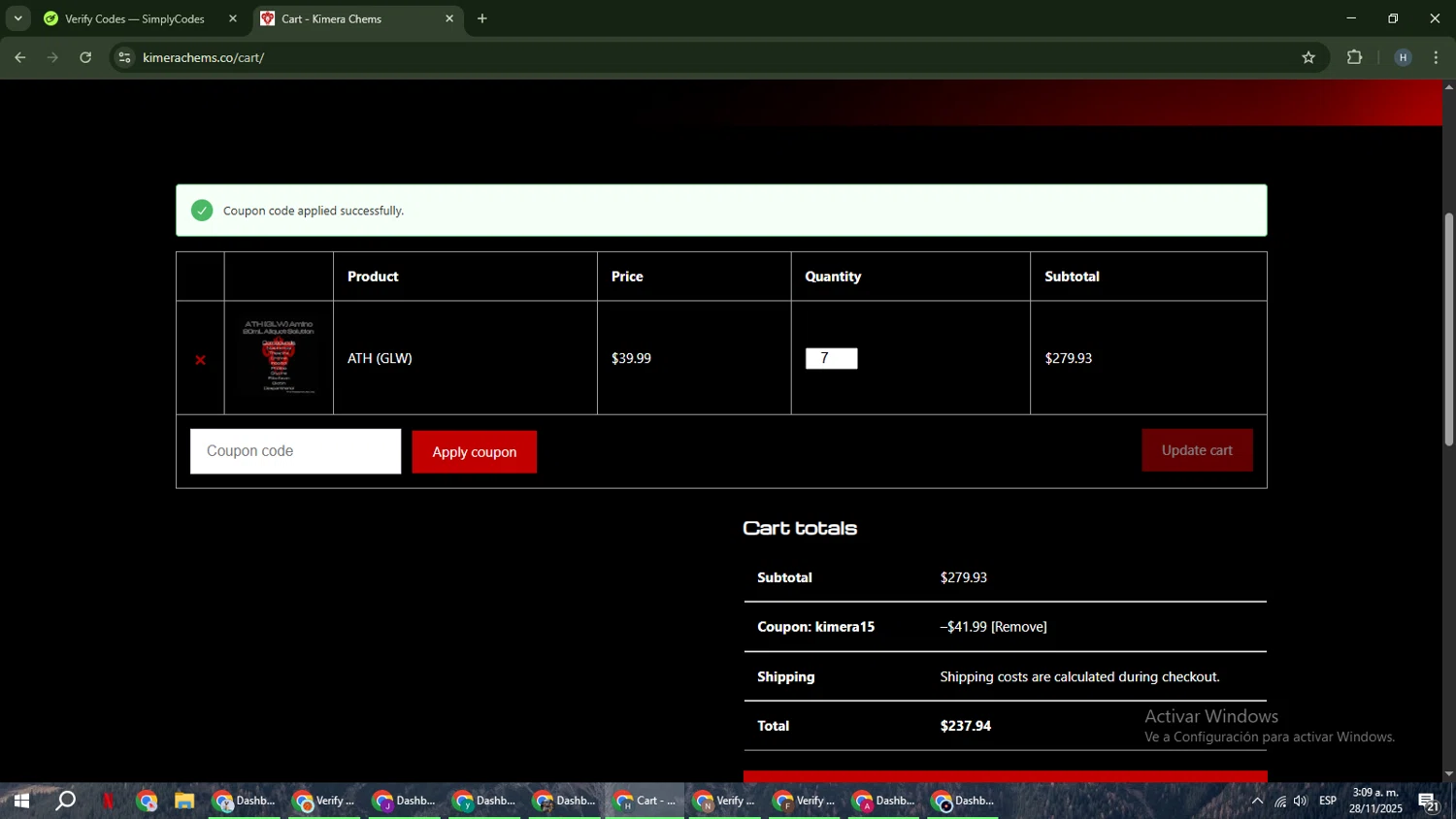Focus the Coupon code input field
Viewport: 1456px width, 819px height.
click(295, 451)
